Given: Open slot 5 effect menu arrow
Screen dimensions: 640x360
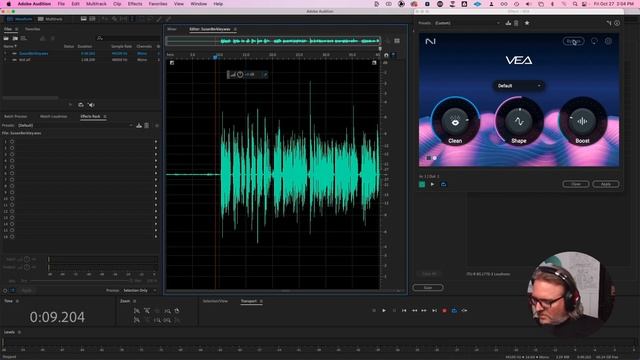Looking at the screenshot, I should [156, 167].
